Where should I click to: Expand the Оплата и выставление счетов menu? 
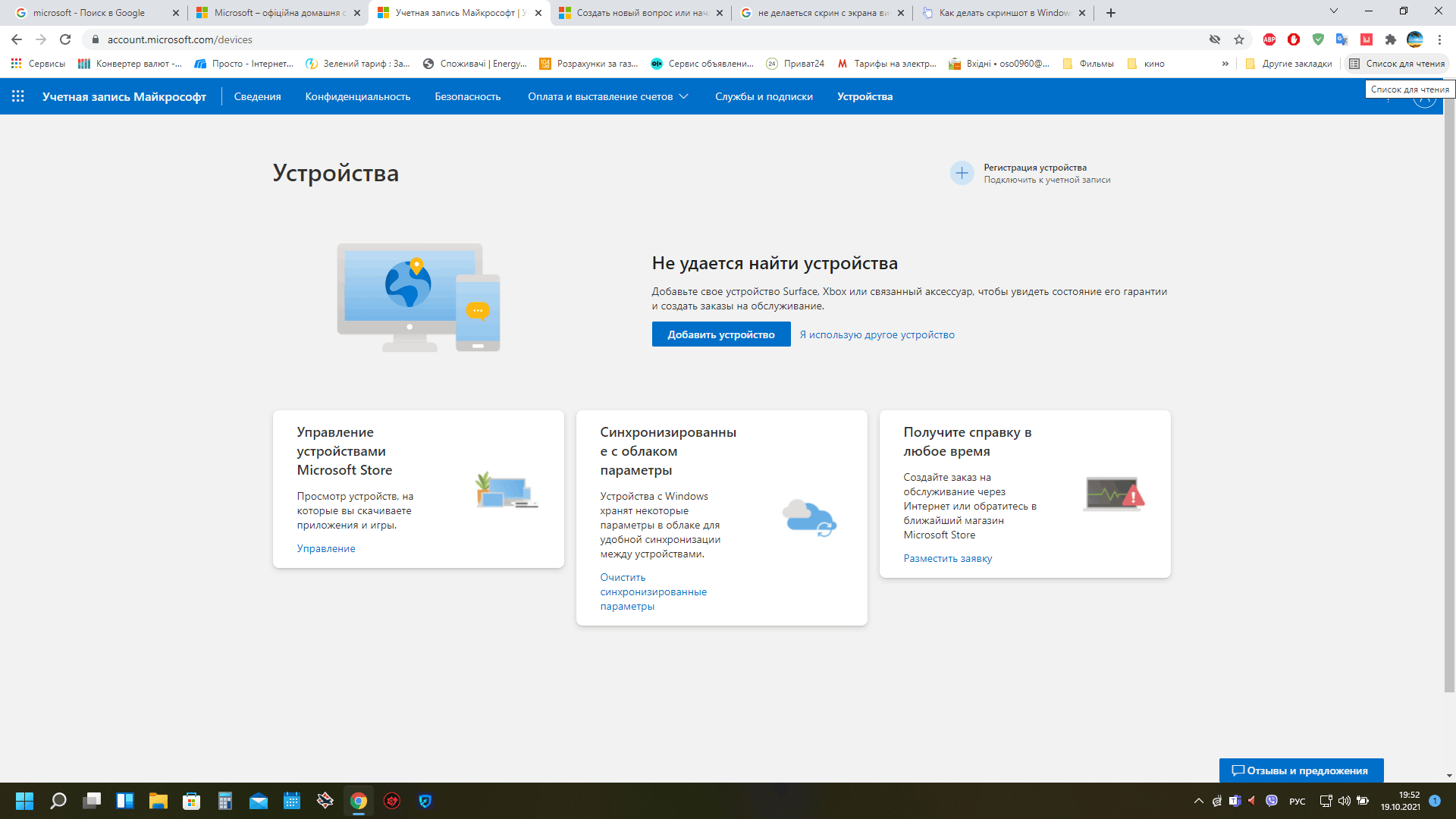pos(608,96)
